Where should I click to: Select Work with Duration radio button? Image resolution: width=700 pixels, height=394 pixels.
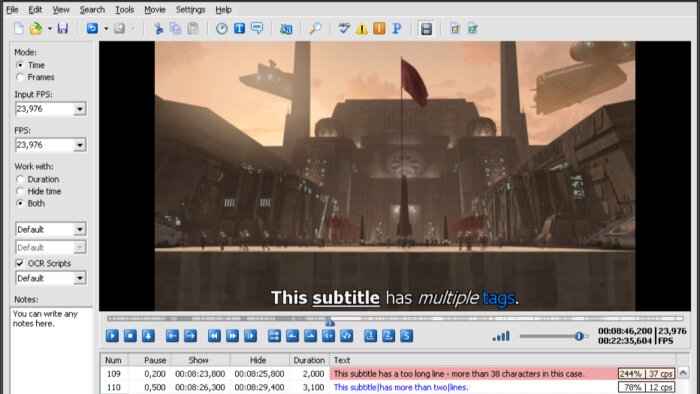click(x=20, y=179)
